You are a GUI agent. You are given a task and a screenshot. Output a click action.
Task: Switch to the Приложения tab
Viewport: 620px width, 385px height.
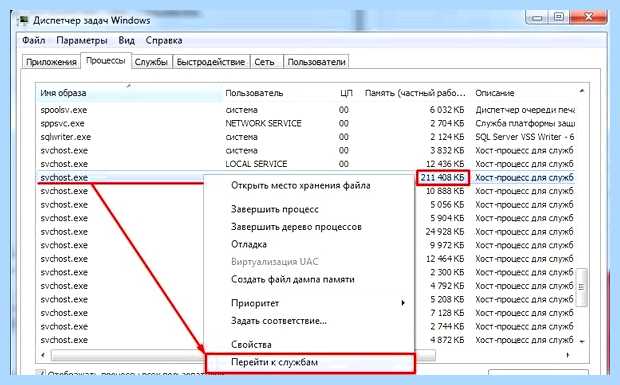tap(51, 62)
